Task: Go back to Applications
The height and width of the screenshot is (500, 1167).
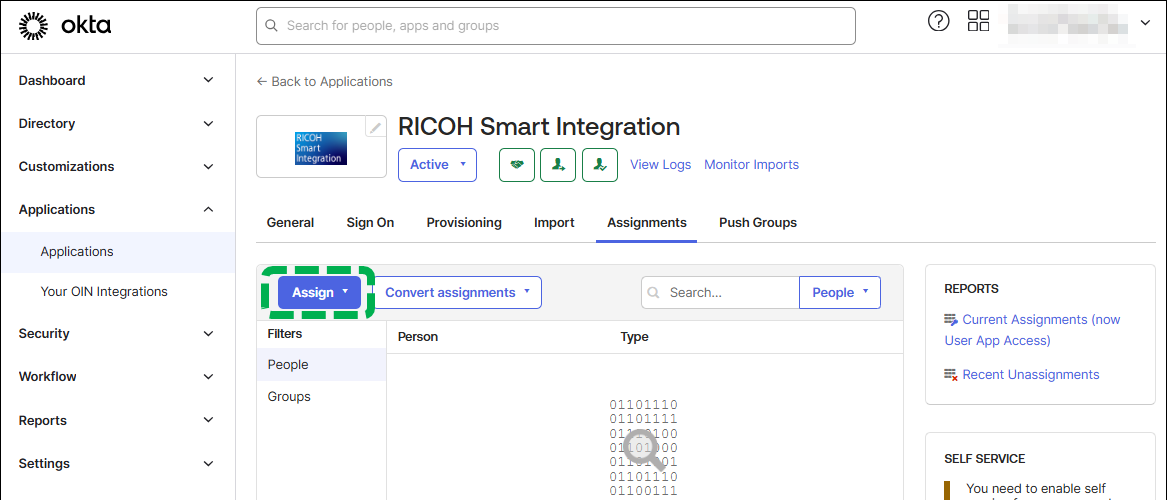Action: point(325,82)
